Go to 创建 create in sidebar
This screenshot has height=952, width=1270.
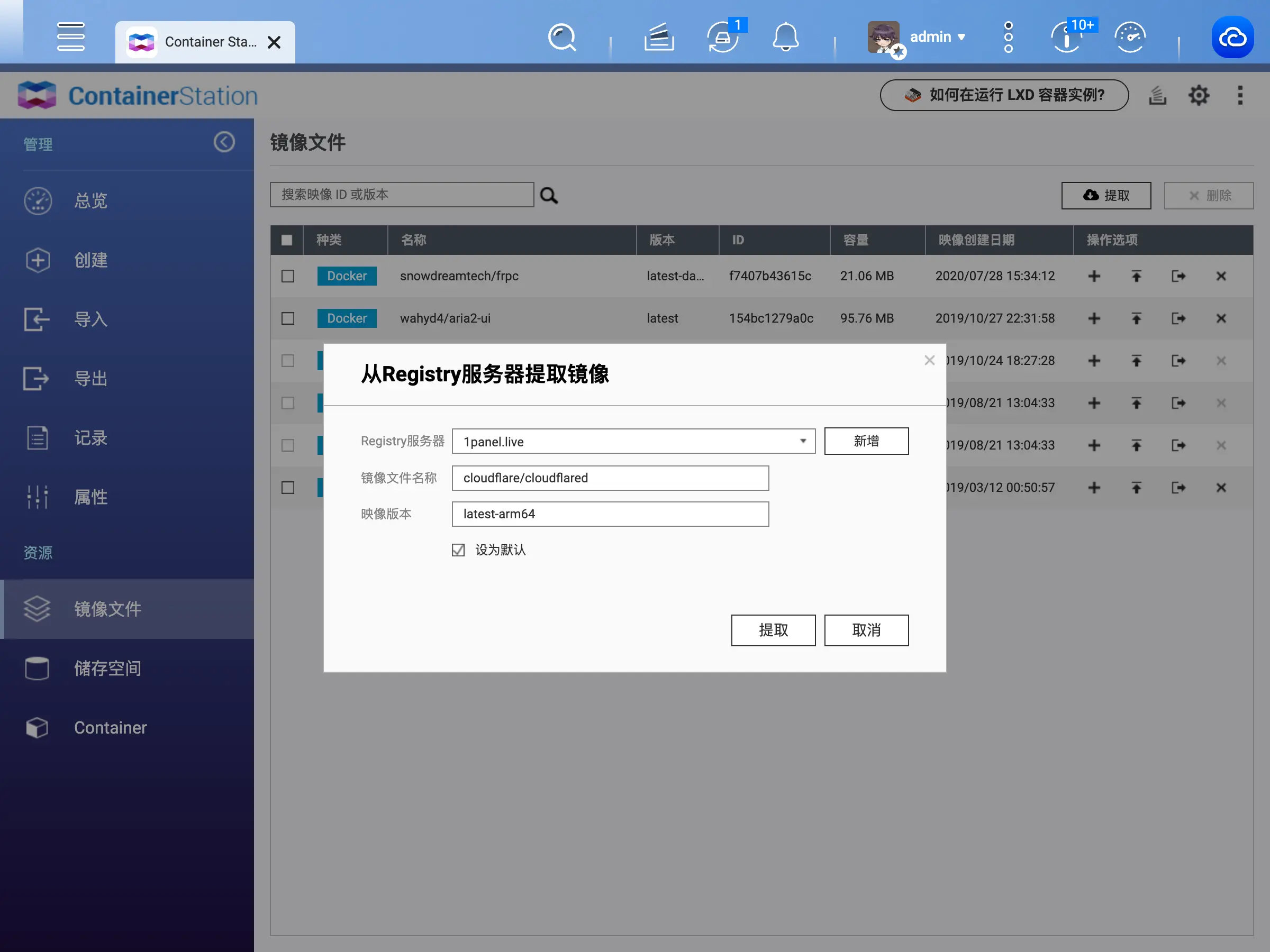[127, 260]
